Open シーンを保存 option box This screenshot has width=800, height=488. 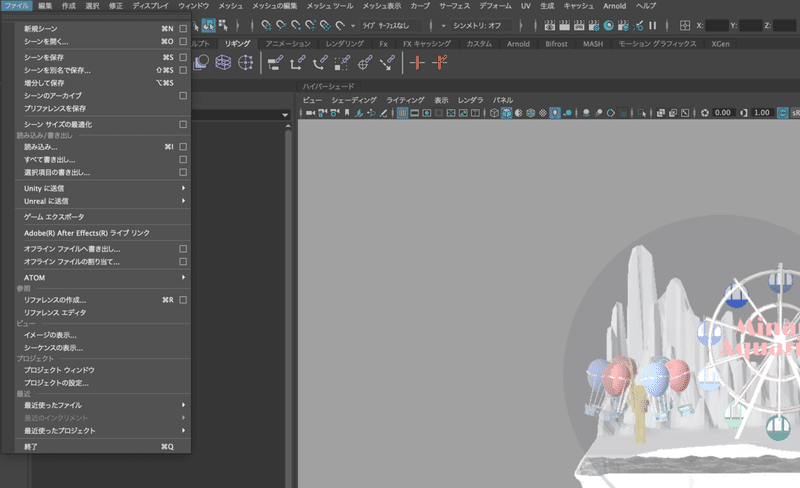[x=183, y=57]
